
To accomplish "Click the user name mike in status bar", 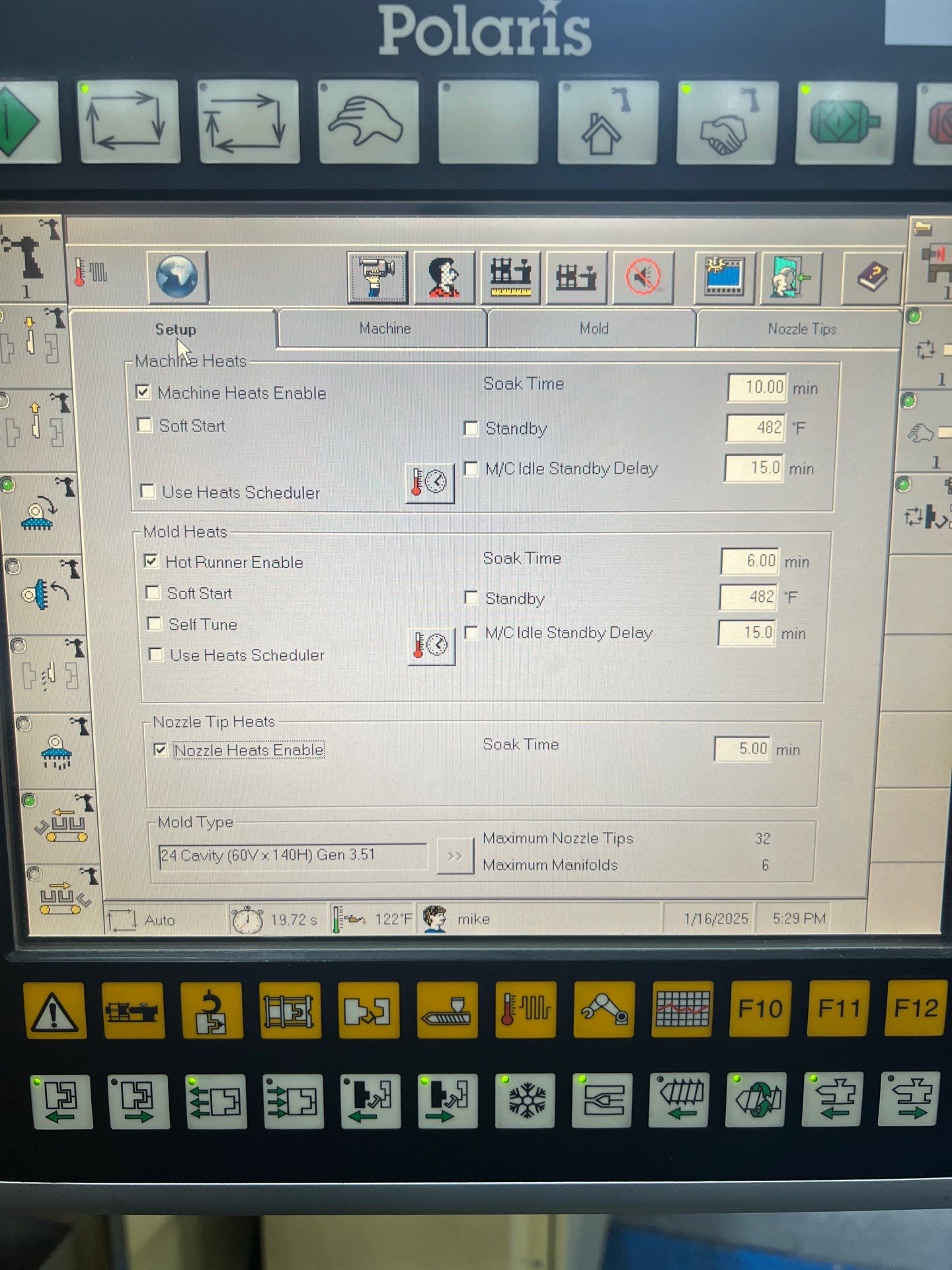I will [473, 919].
